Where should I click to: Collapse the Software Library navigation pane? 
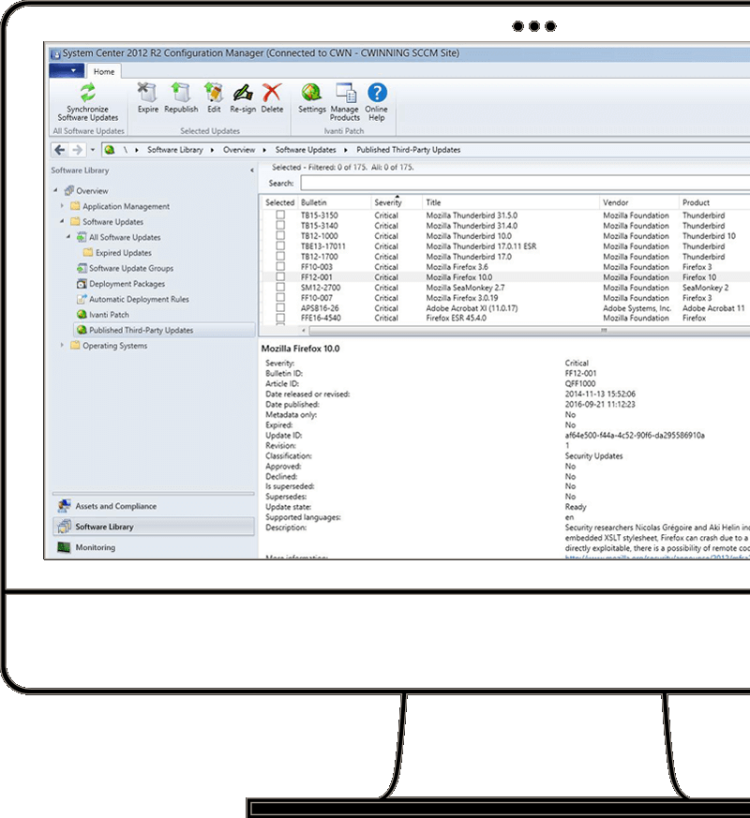(x=252, y=171)
